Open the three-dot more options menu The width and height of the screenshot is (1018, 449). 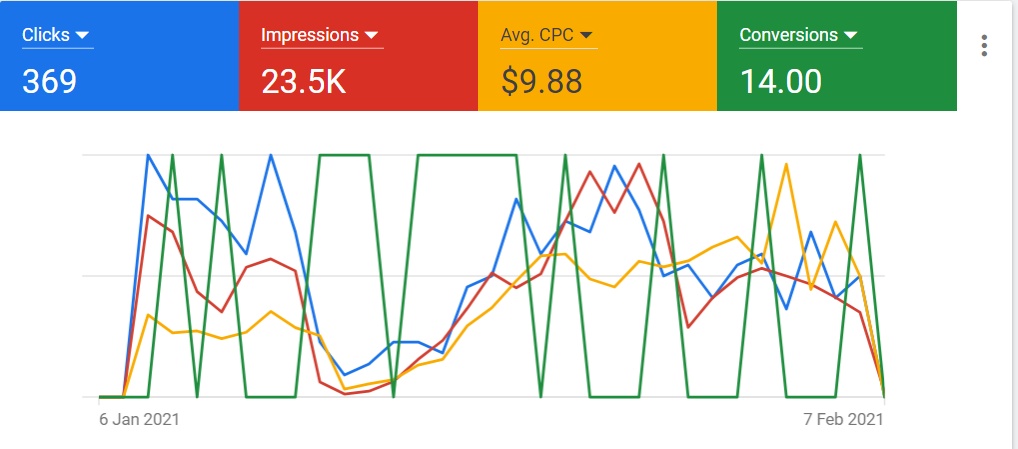(x=985, y=46)
